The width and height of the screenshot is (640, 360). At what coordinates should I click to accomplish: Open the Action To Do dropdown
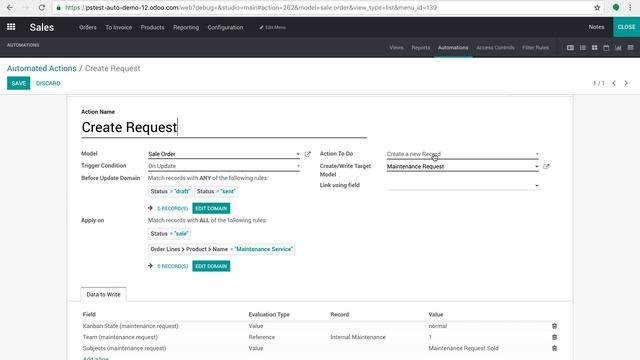tap(463, 154)
